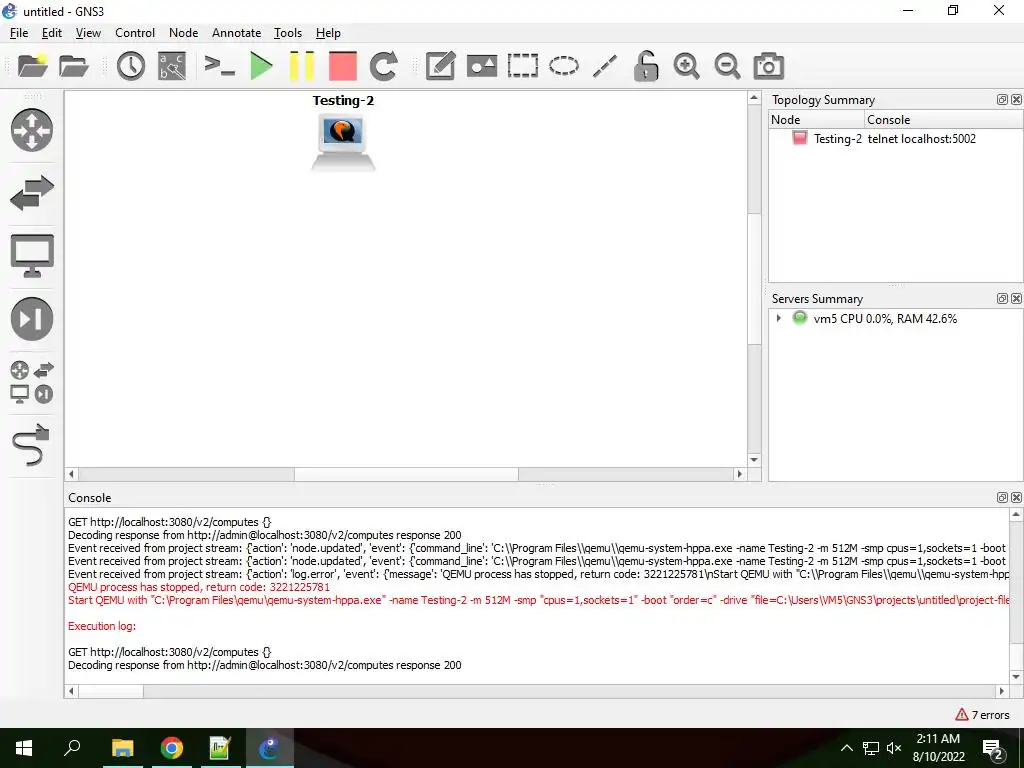Screen dimensions: 1024x768
Task: Select the Add a note tool
Action: point(440,66)
